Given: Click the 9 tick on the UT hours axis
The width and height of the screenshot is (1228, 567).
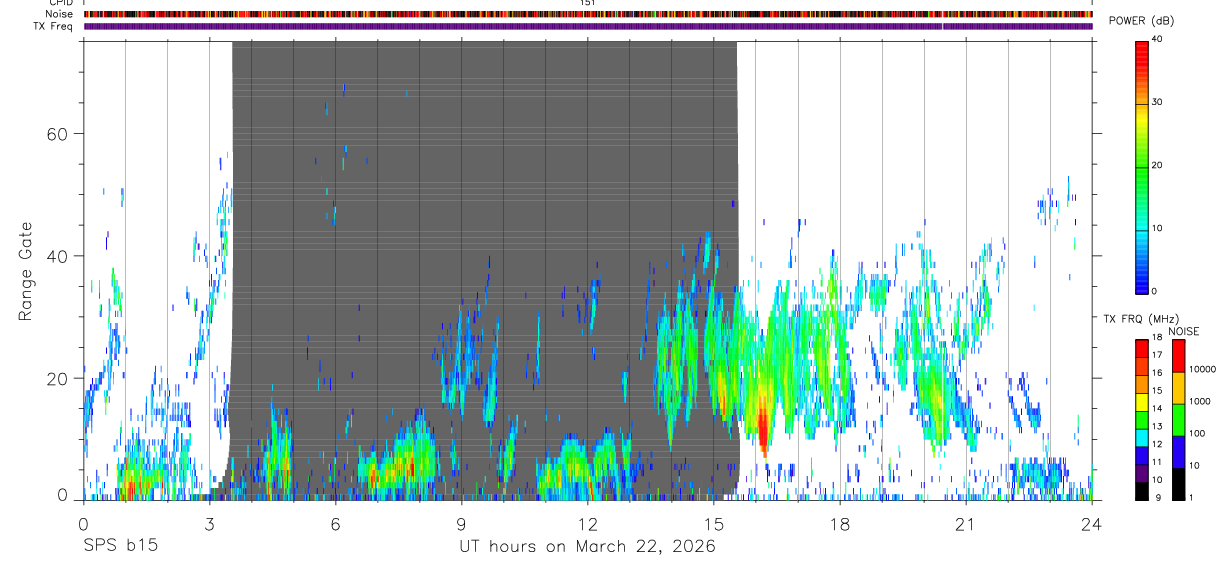Looking at the screenshot, I should coord(462,523).
